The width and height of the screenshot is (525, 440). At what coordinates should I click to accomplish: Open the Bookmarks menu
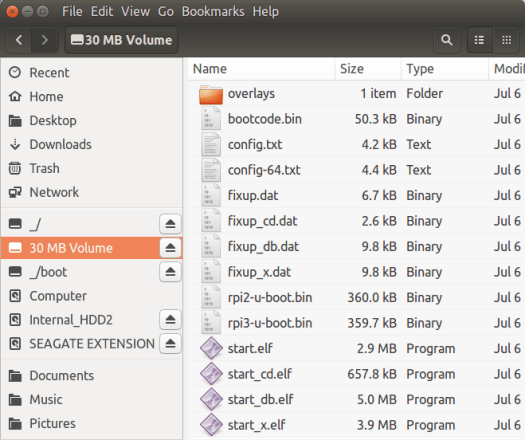213,12
